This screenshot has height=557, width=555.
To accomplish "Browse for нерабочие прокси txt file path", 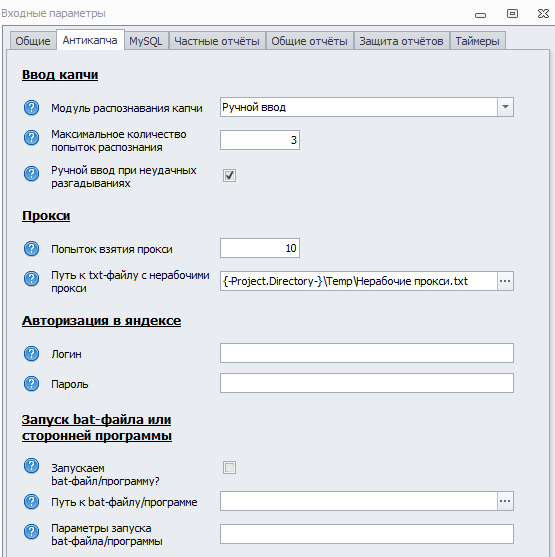I will tap(505, 281).
